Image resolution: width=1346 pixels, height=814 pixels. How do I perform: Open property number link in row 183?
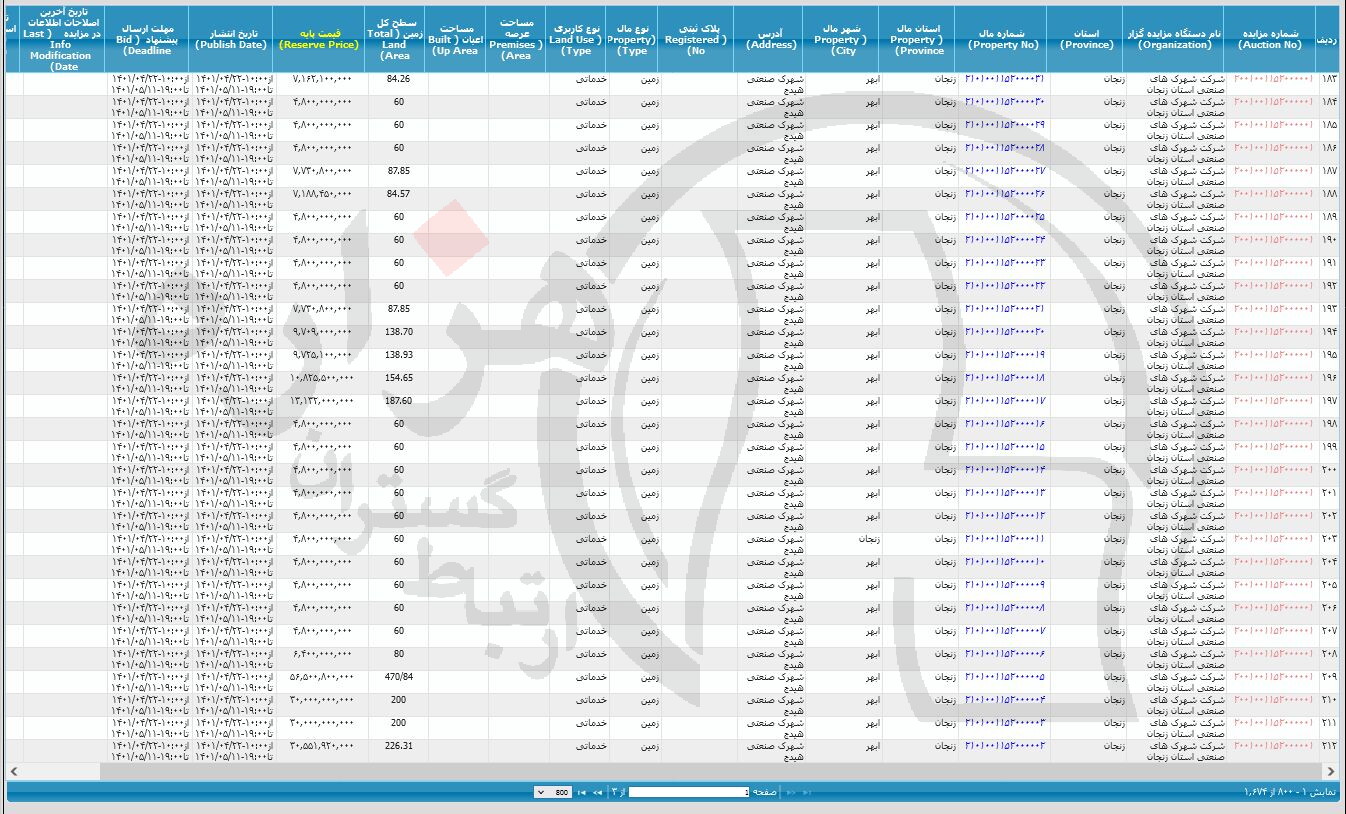1004,79
